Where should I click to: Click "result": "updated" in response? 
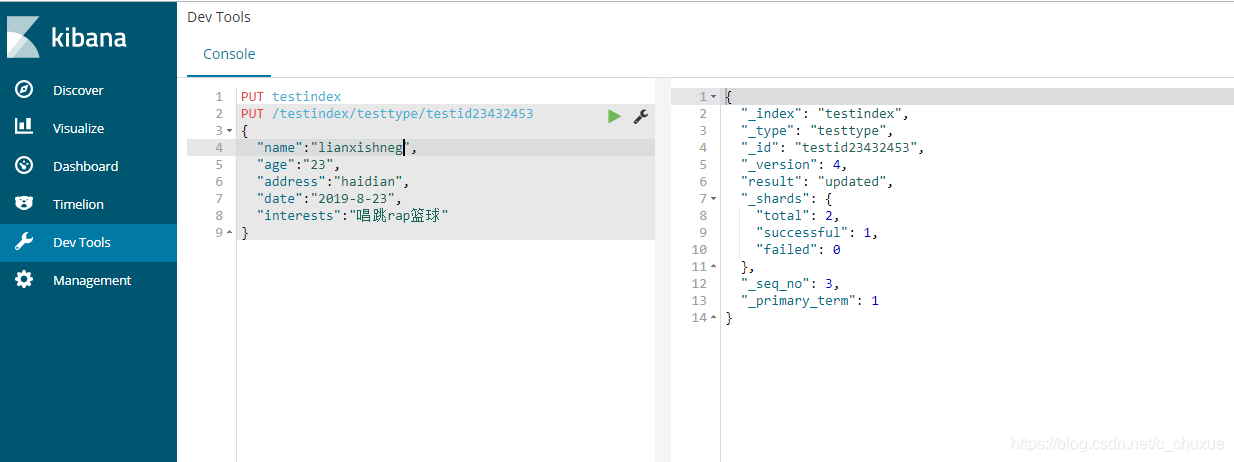click(x=817, y=182)
